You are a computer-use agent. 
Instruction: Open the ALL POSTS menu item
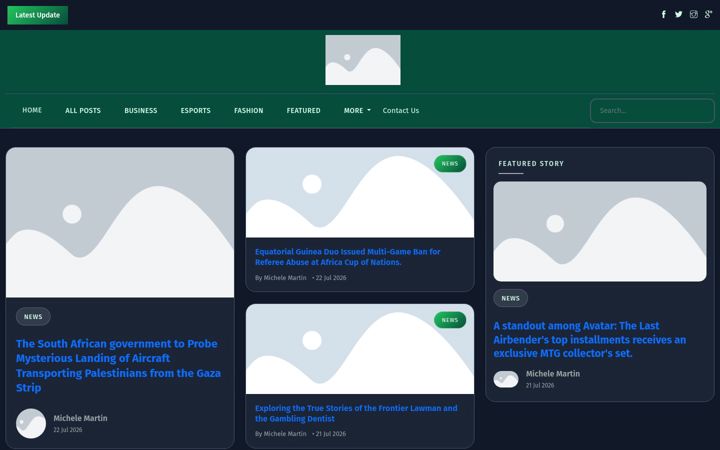point(83,111)
